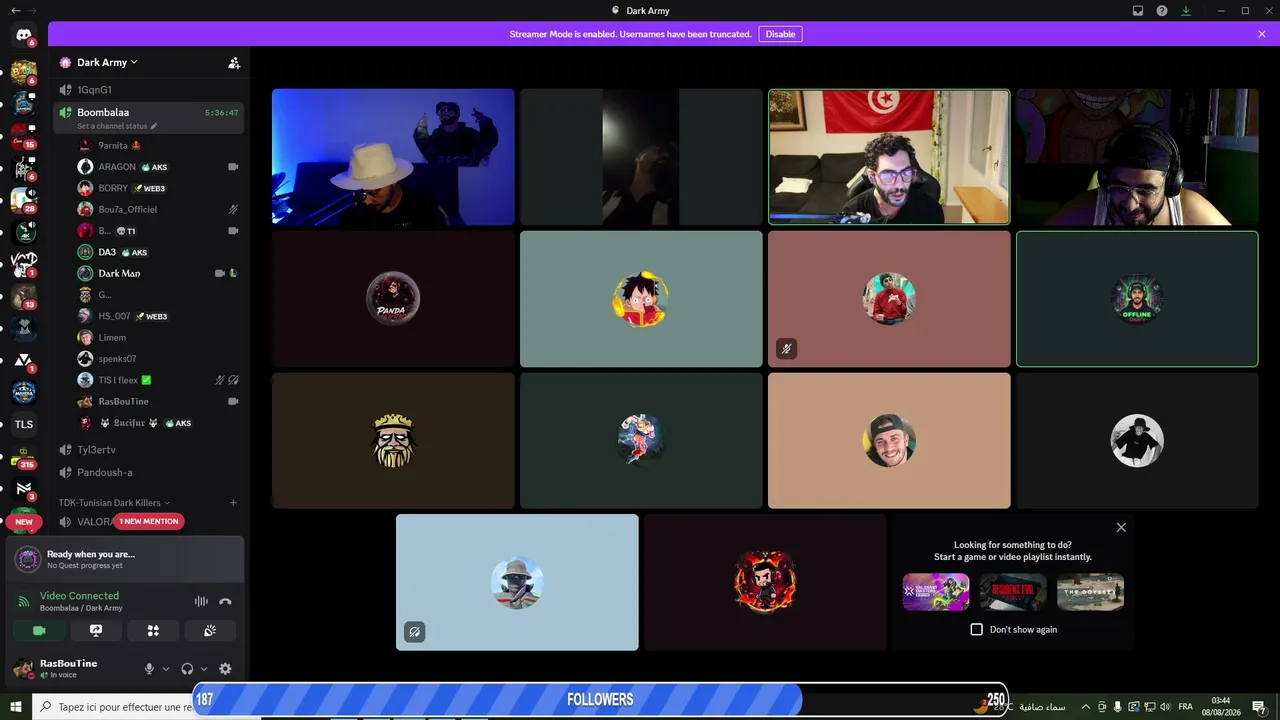1280x720 pixels.
Task: Click the red NEW server badge
Action: click(24, 522)
